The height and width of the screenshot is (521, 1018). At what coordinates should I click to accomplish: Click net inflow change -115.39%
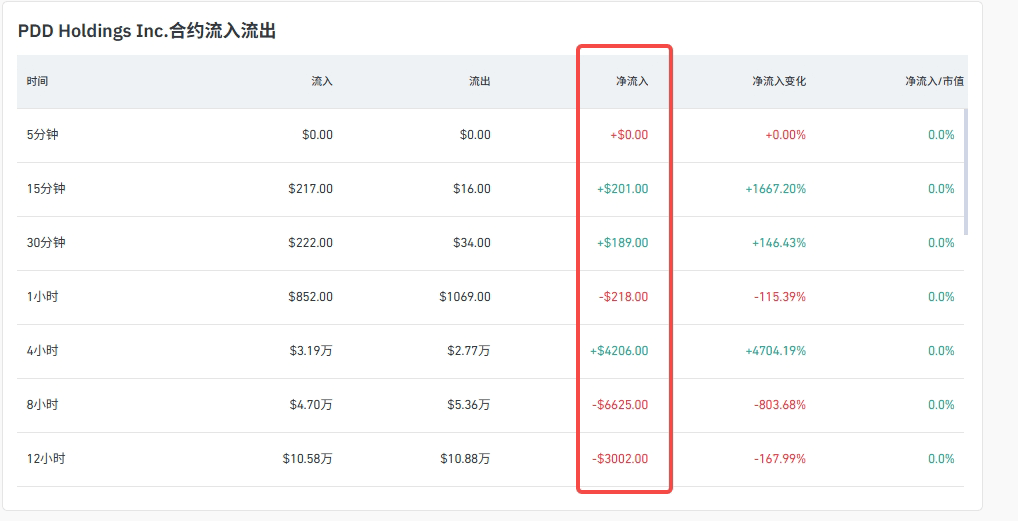[x=780, y=296]
